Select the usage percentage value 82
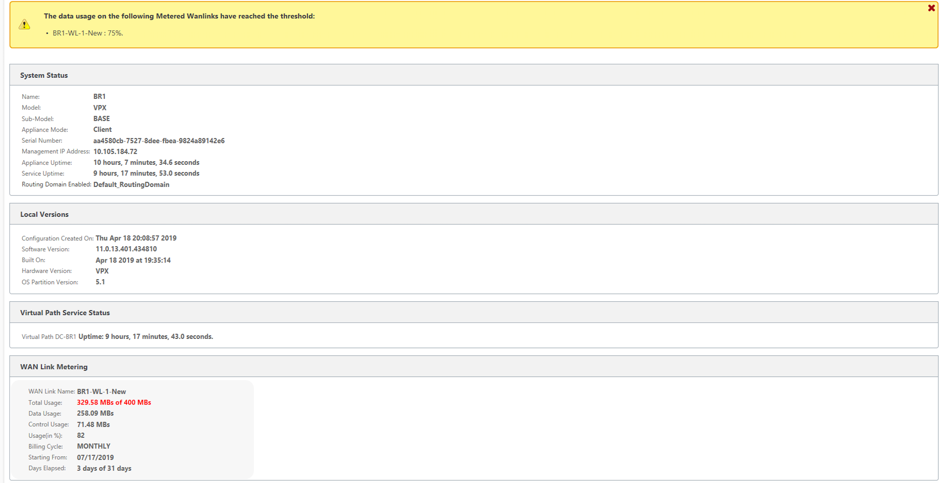 point(81,435)
